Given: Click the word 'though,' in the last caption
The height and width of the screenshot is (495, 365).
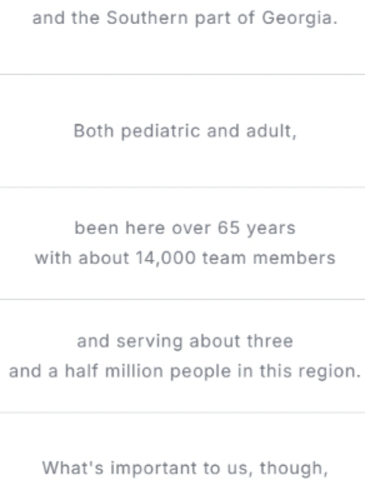Looking at the screenshot, I should [x=294, y=468].
